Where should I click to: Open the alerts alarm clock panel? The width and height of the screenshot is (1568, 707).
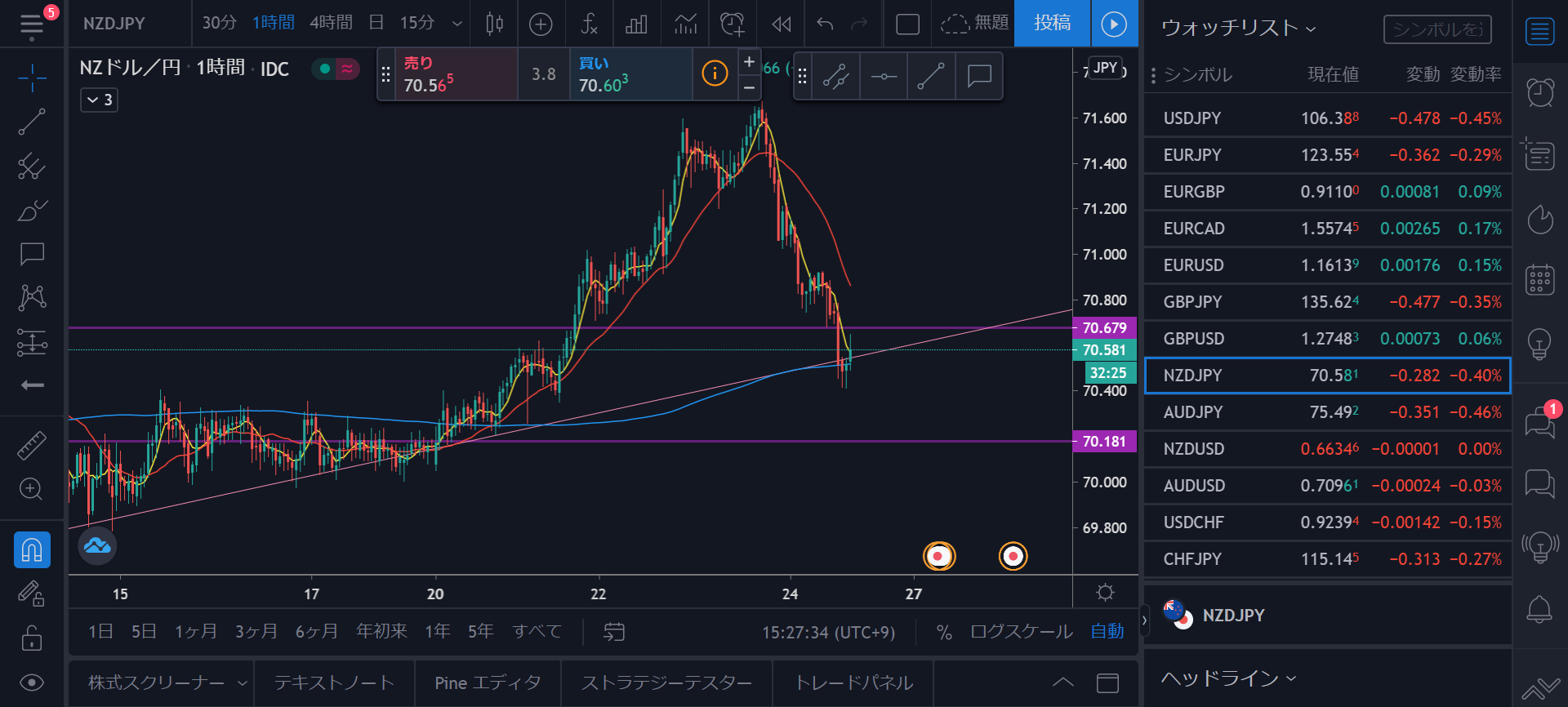click(x=1540, y=92)
